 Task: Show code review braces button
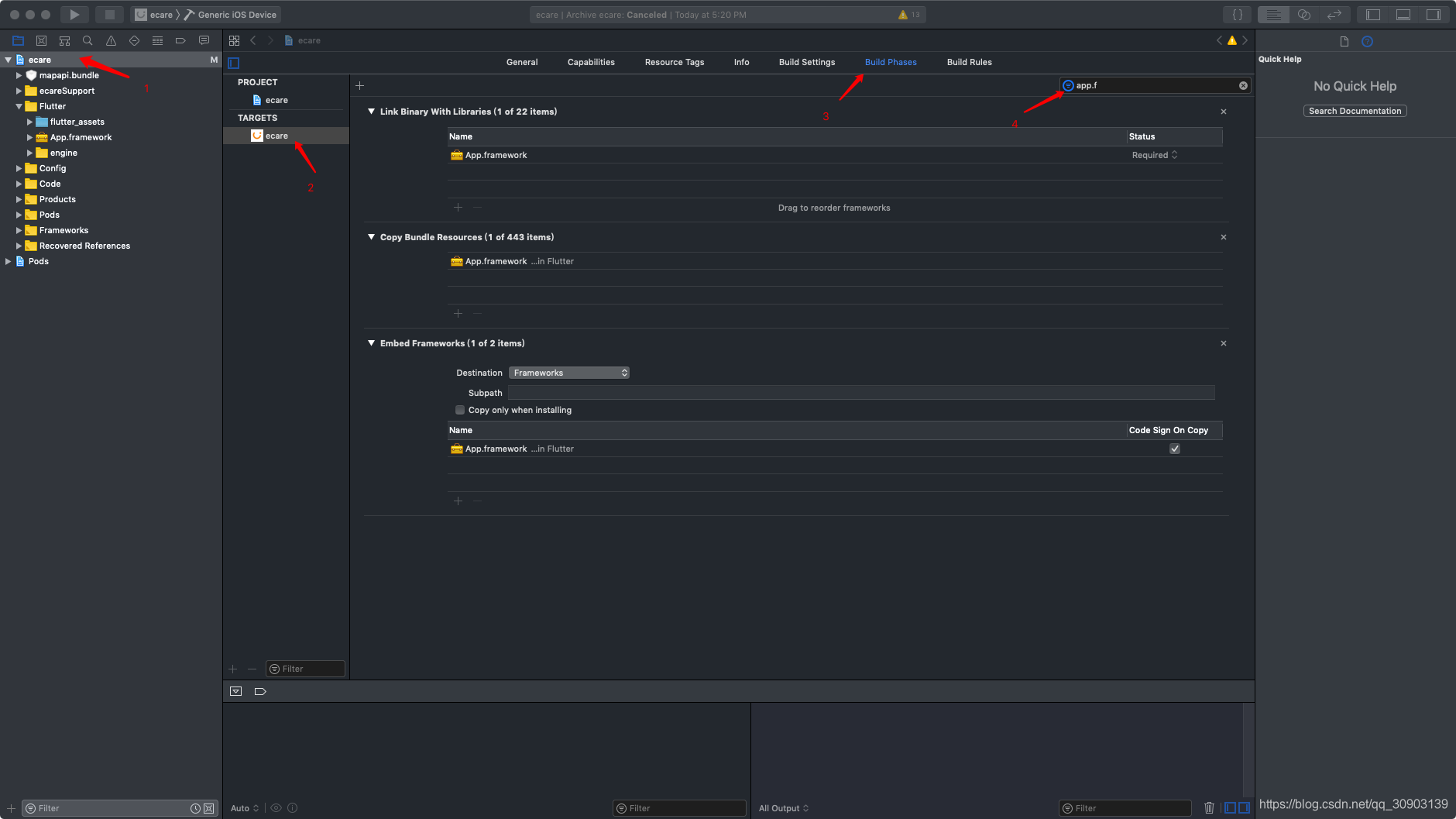(1238, 15)
